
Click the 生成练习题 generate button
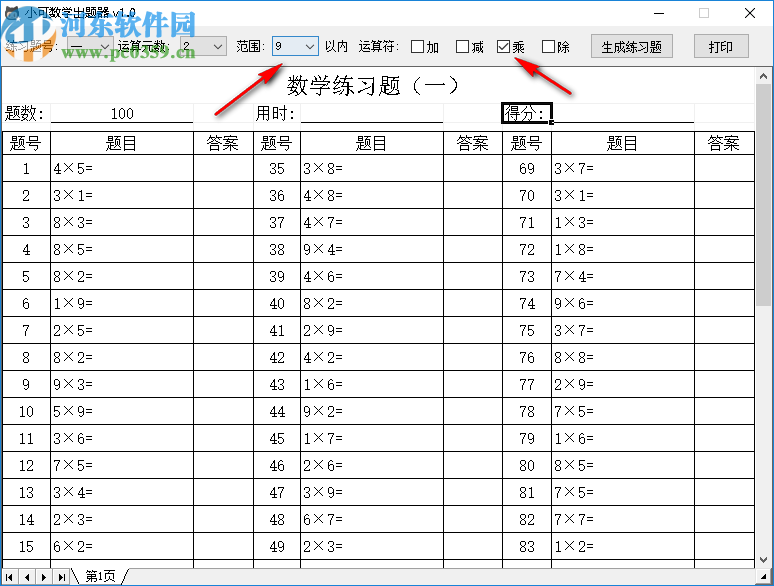pos(631,46)
